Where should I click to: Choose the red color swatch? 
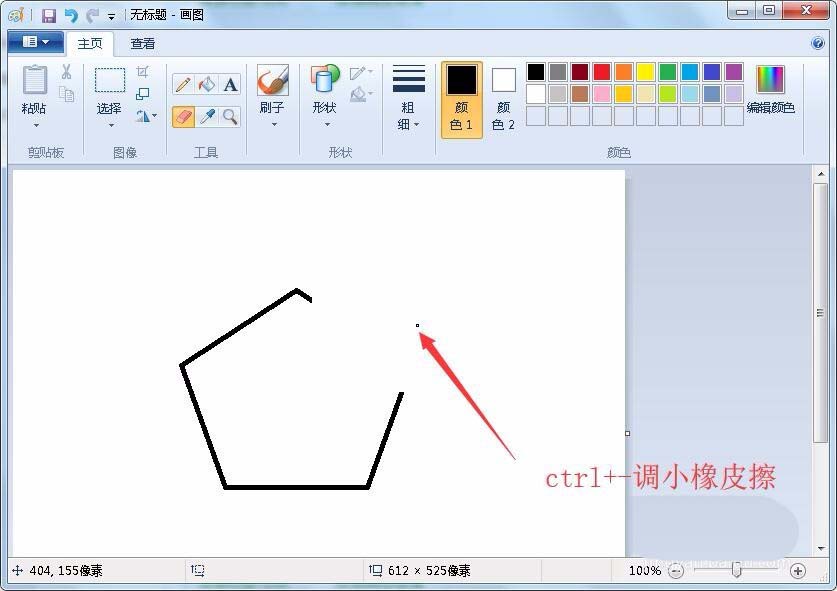602,71
